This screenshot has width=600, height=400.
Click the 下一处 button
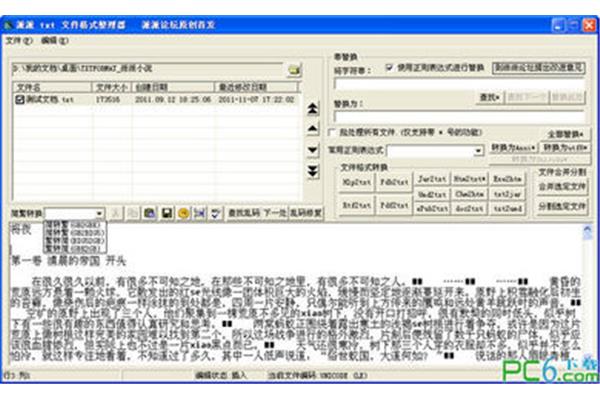[x=275, y=213]
